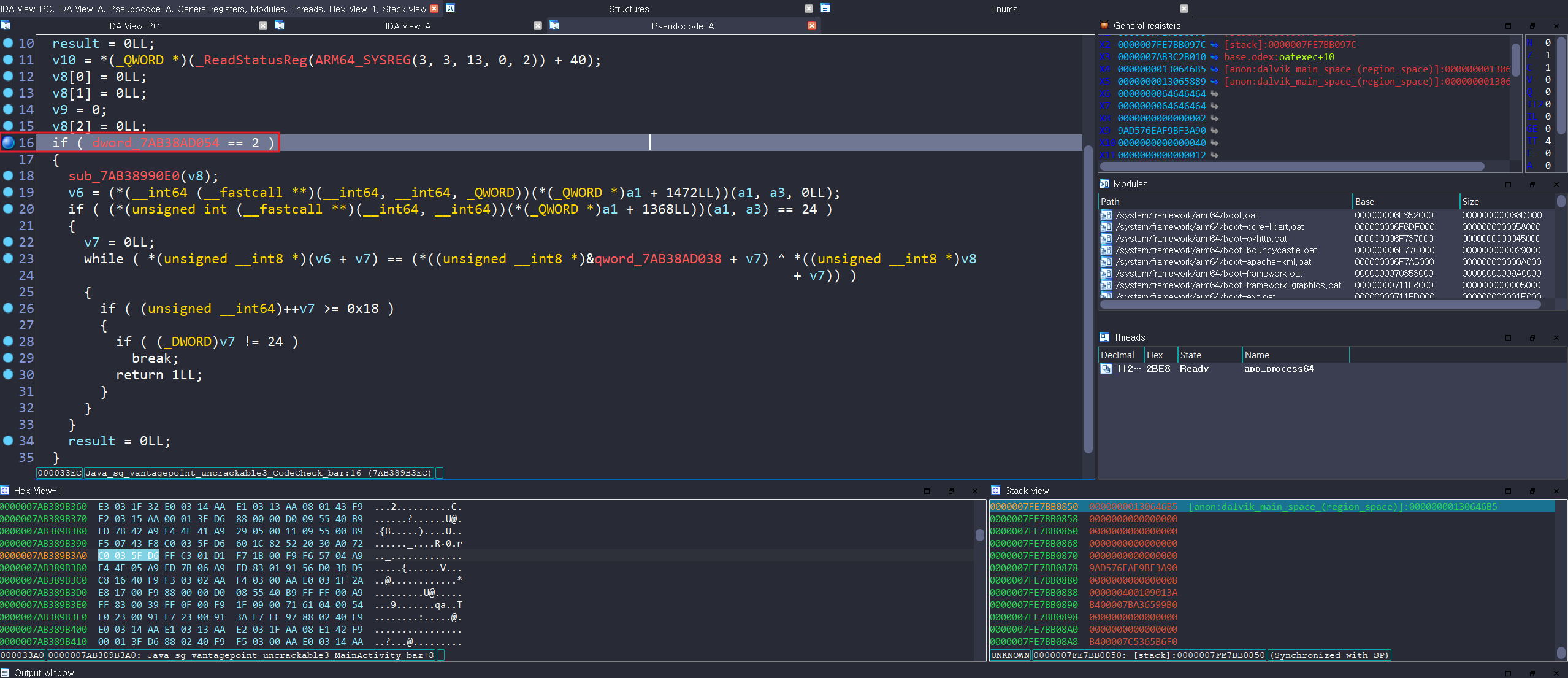Click the Pseudocode-A tab icon
Screen dimensions: 1568x678
554,26
